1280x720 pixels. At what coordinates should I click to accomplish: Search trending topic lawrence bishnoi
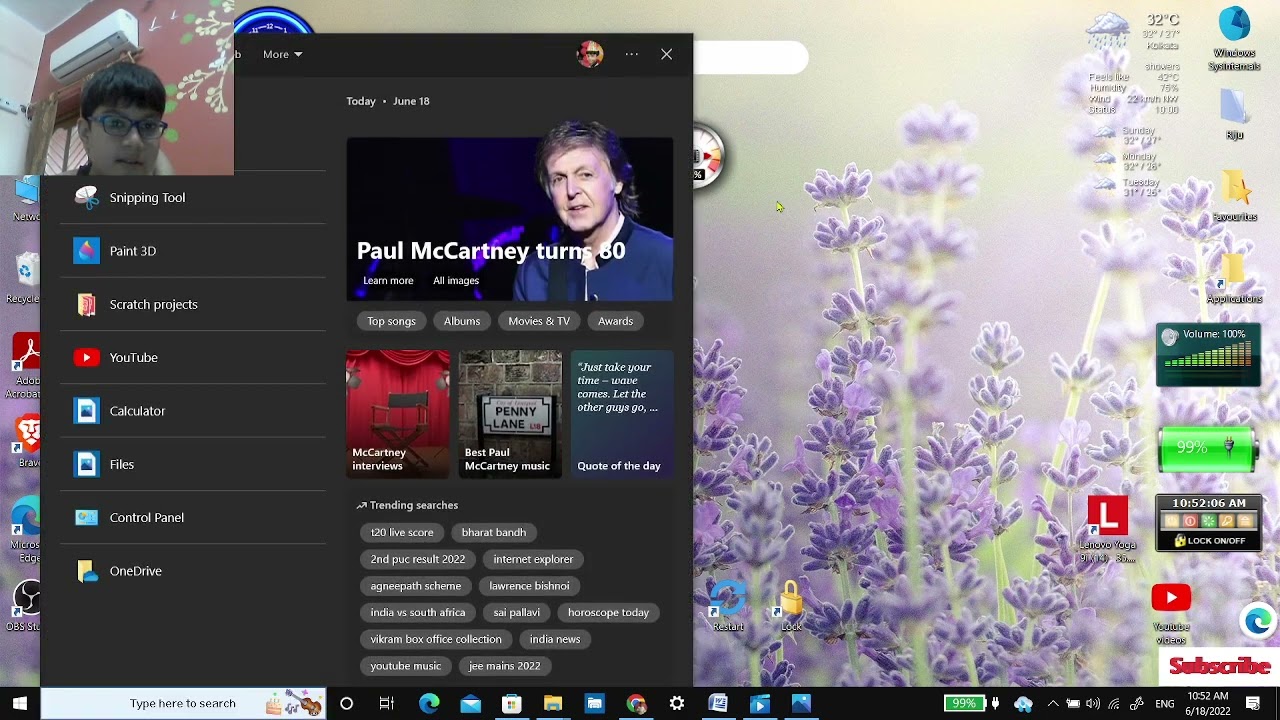point(529,586)
